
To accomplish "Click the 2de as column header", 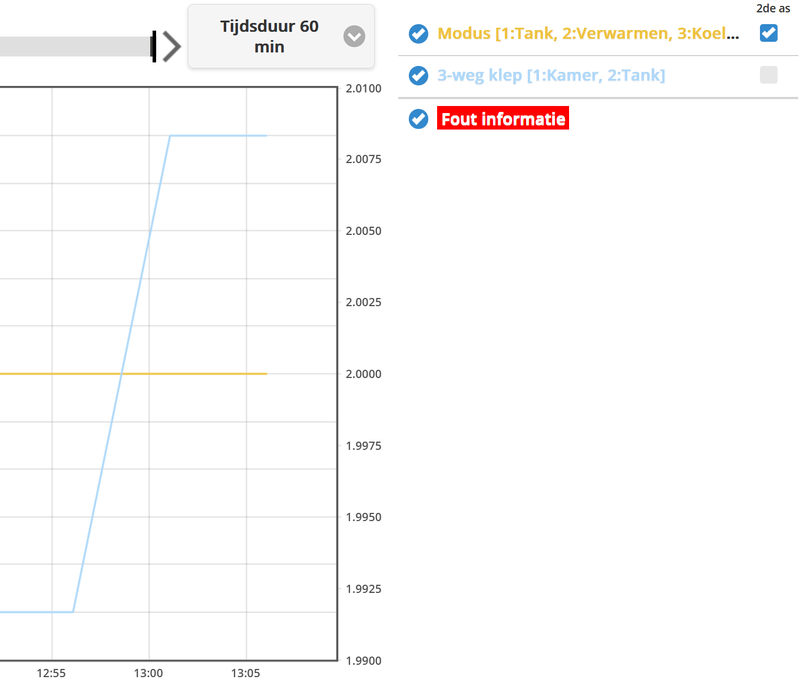I will tap(772, 8).
